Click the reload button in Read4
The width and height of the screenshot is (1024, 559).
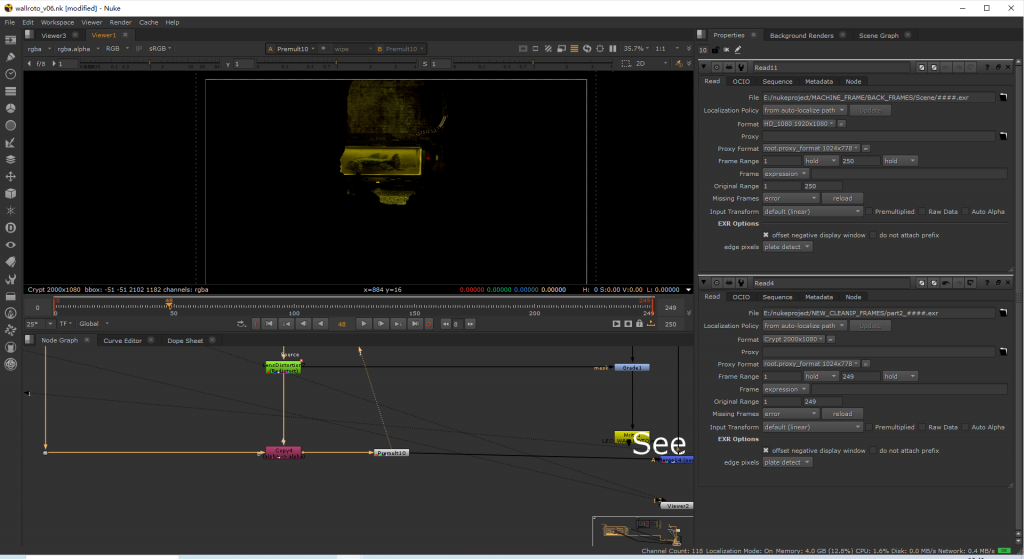click(x=842, y=414)
